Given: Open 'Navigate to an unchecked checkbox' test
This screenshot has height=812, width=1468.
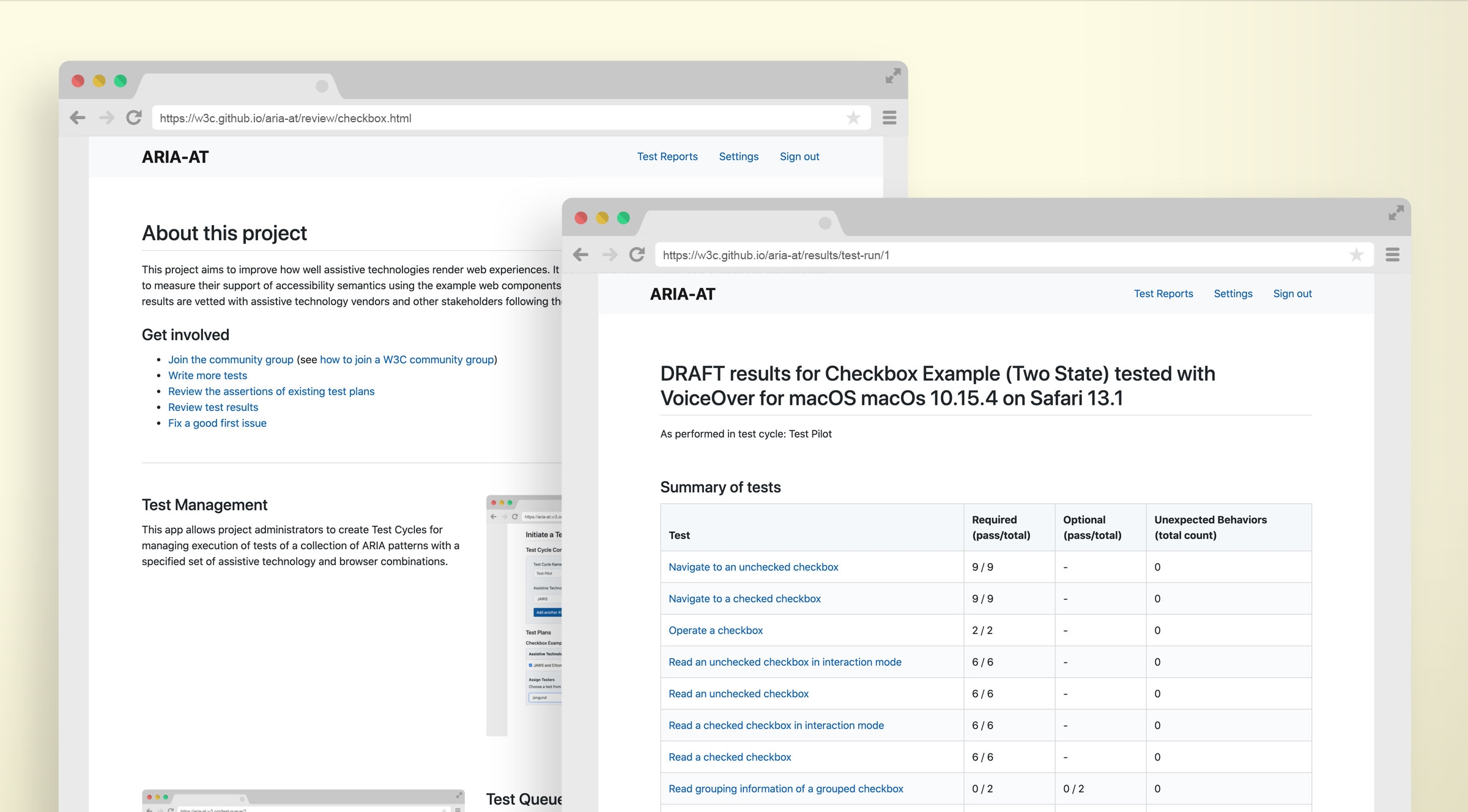Looking at the screenshot, I should point(753,567).
